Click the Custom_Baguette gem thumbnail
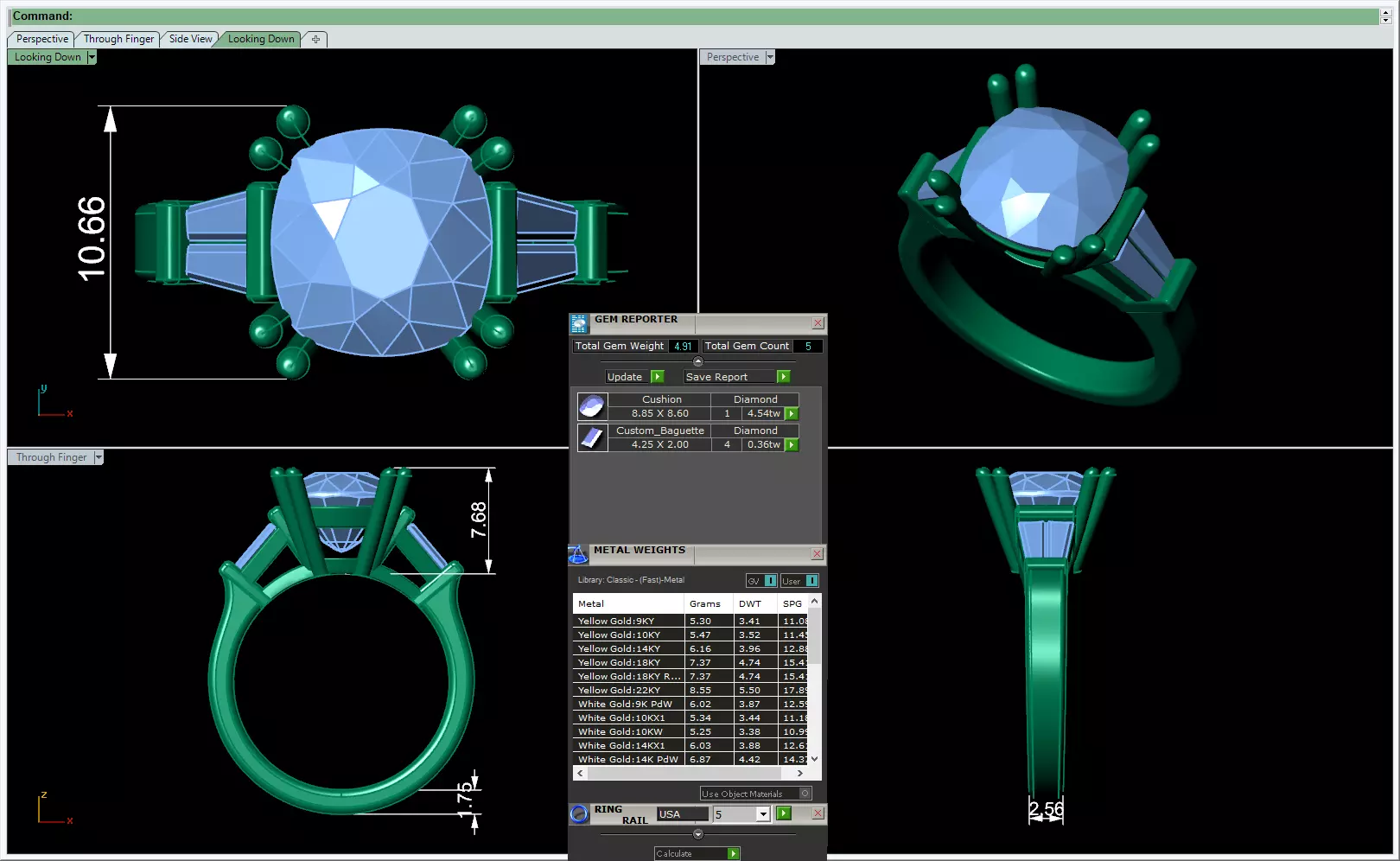The height and width of the screenshot is (861, 1400). 592,437
